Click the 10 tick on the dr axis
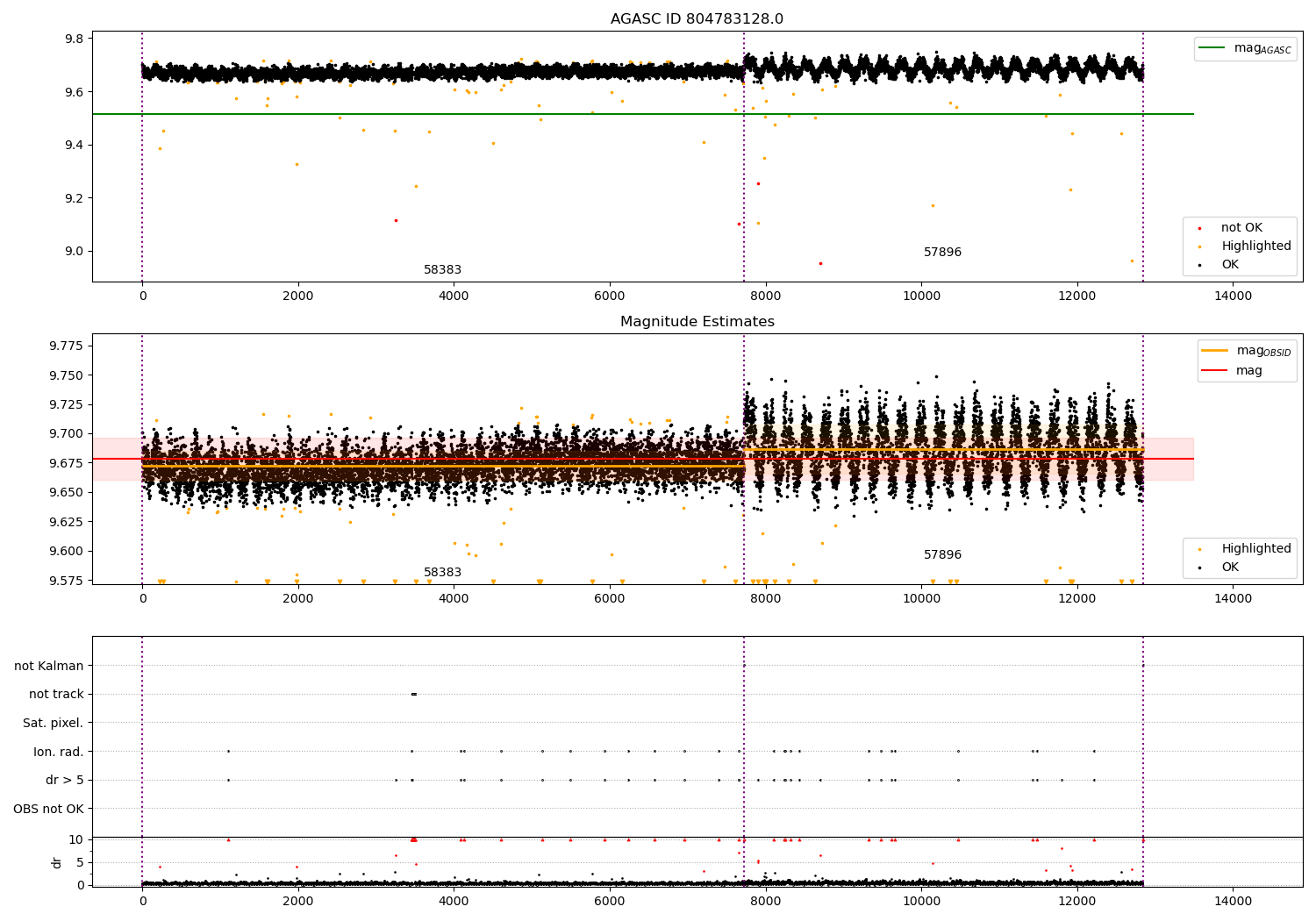Screen dimensions: 1316x921 click(76, 839)
